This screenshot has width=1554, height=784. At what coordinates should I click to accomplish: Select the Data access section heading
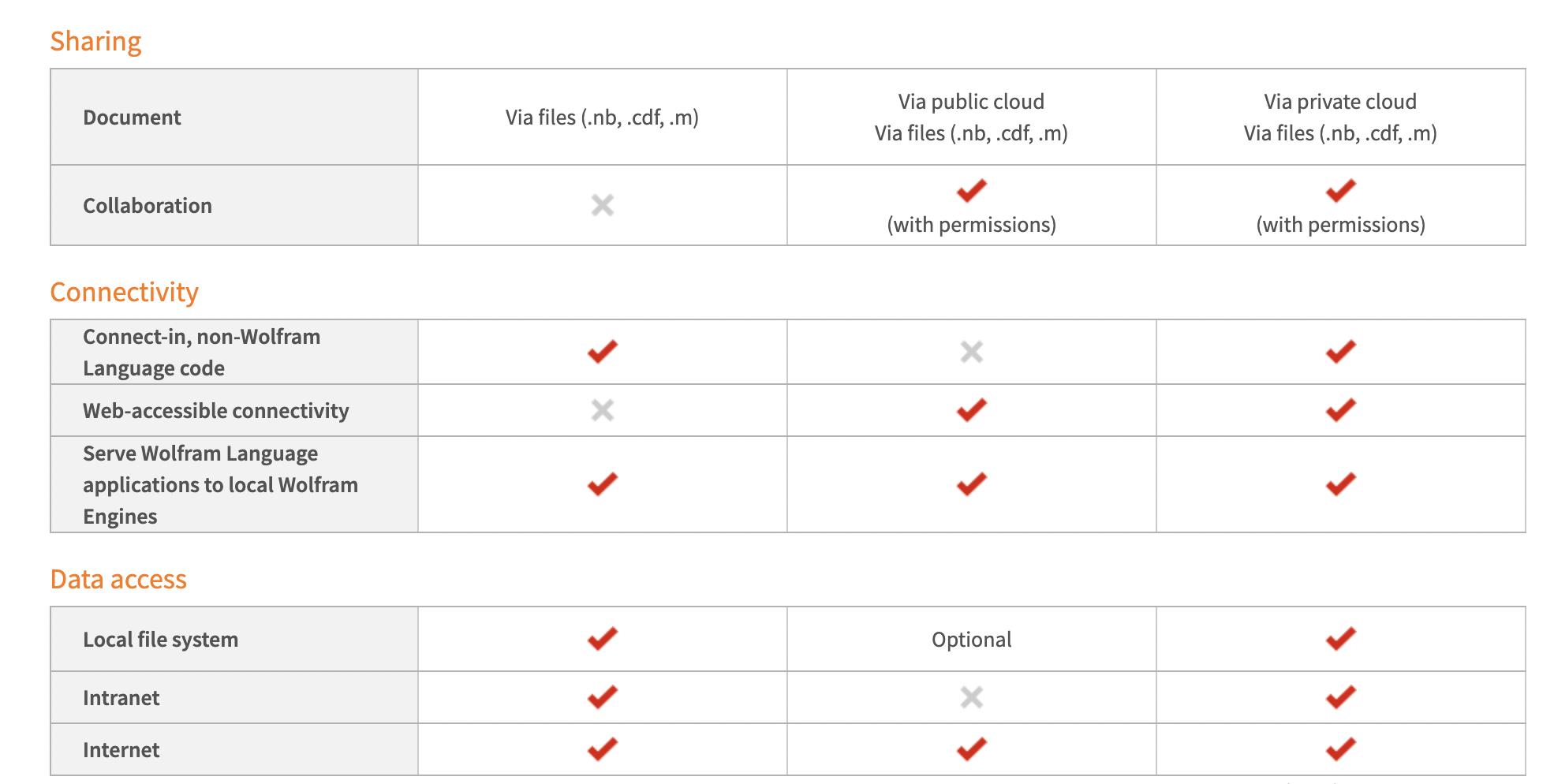[118, 579]
